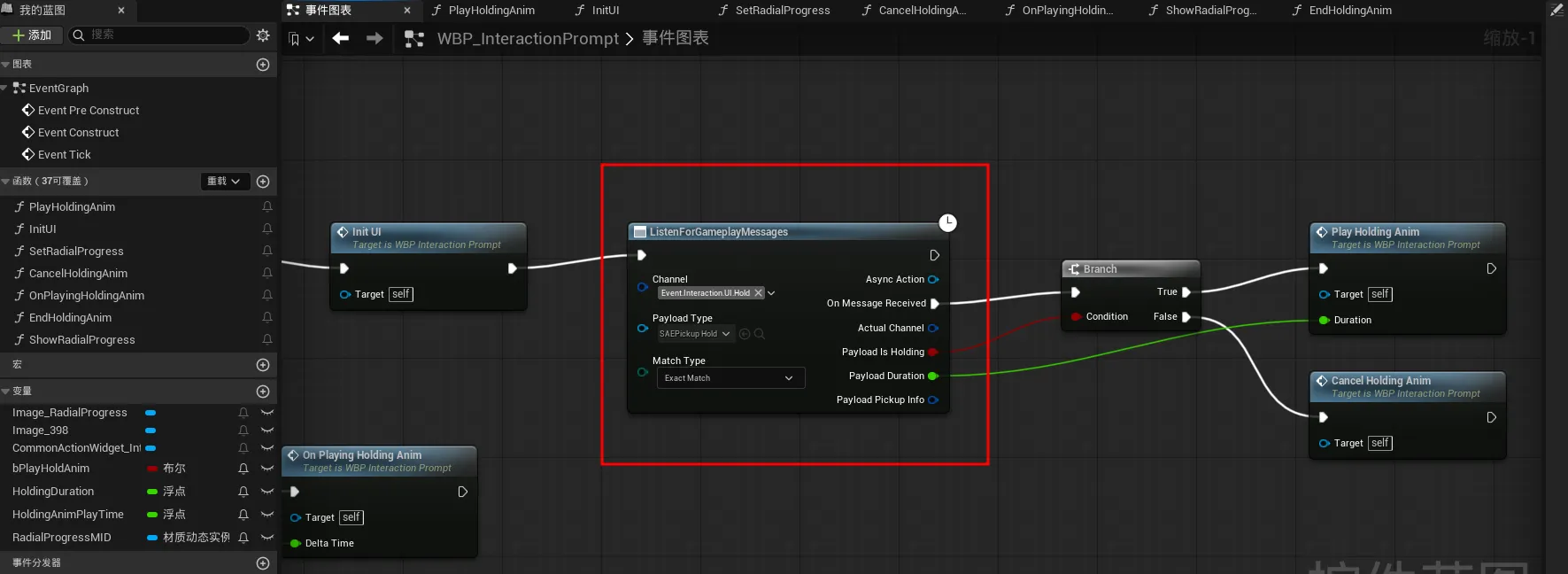Toggle the eye icon for HoldingDuration variable
Viewport: 1568px width, 574px height.
(267, 492)
